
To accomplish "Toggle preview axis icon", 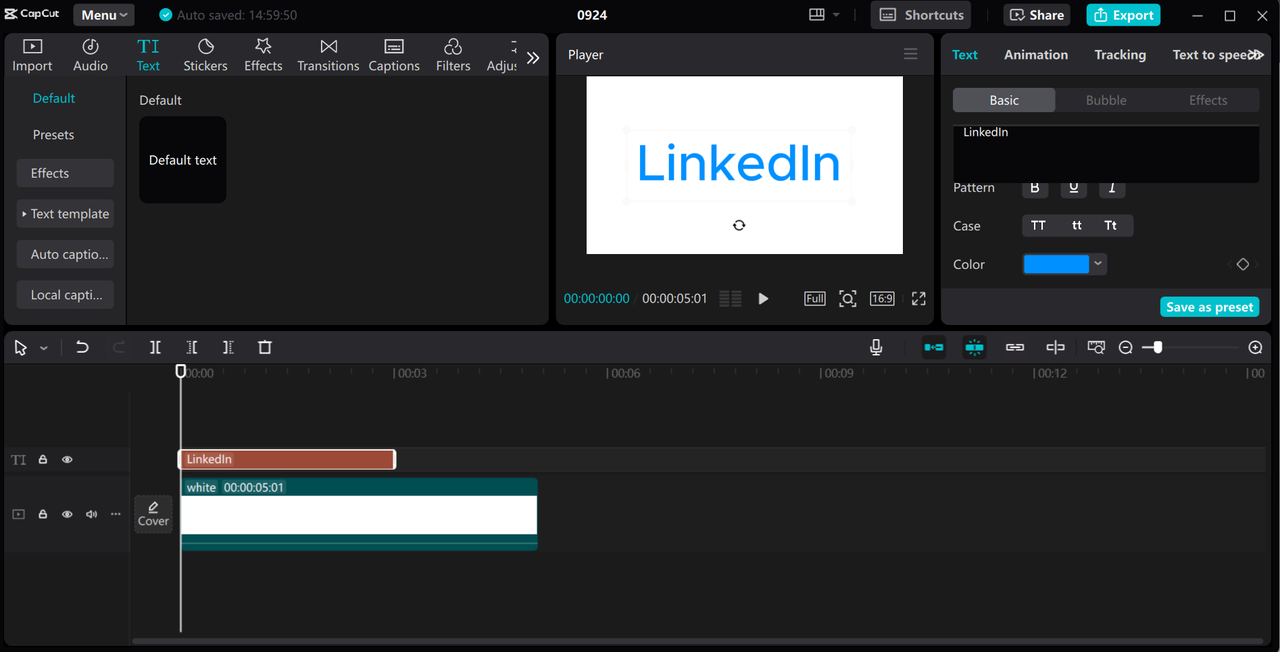I will pyautogui.click(x=1055, y=347).
